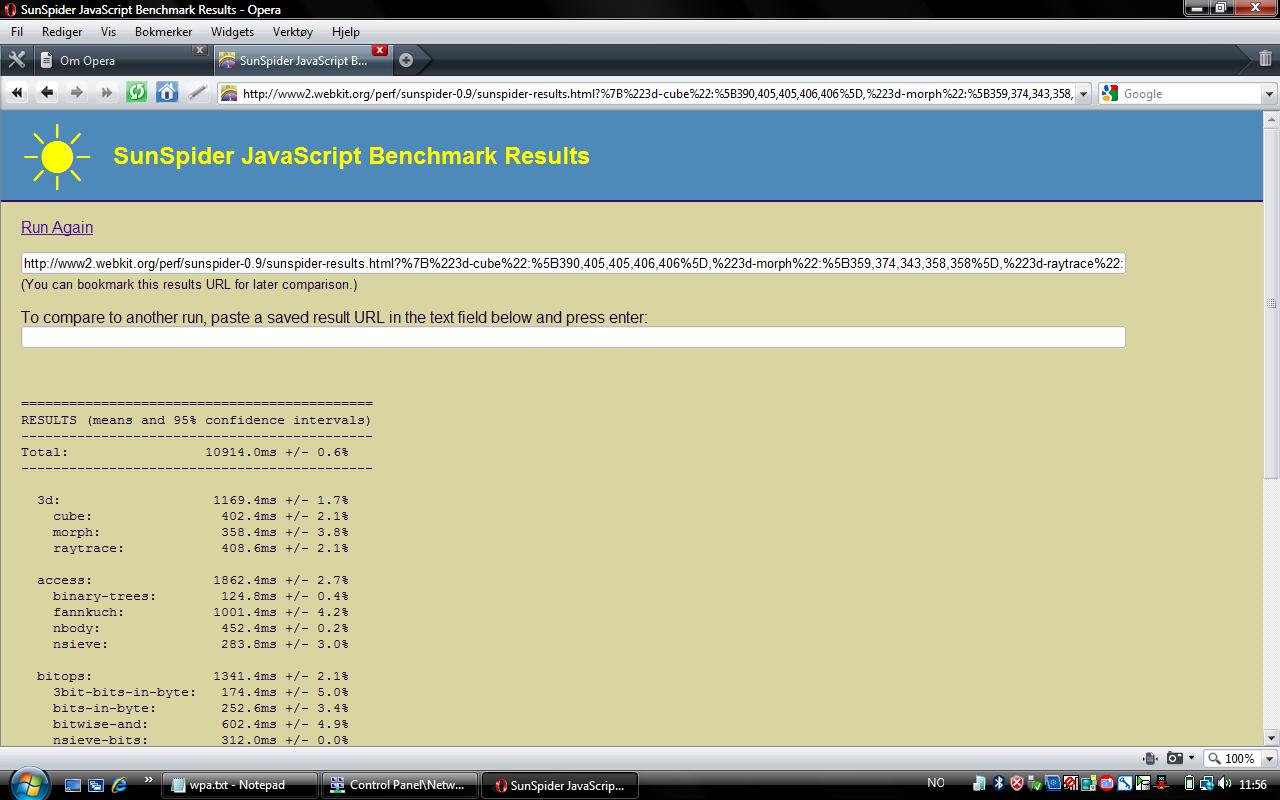This screenshot has height=800, width=1280.
Task: Open the red security shield tray icon
Action: click(1016, 784)
